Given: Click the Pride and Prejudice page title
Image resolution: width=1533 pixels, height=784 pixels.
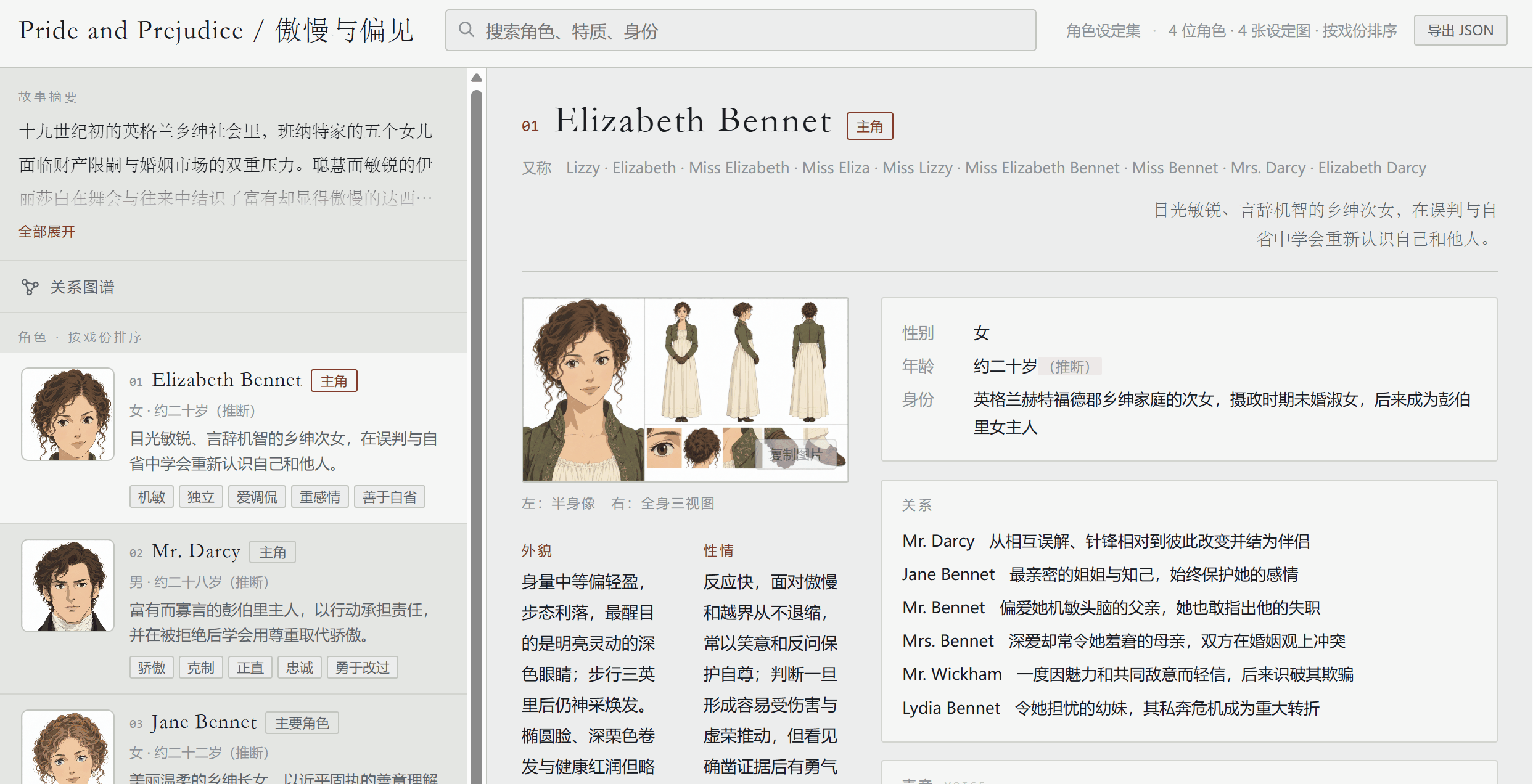Looking at the screenshot, I should click(216, 30).
